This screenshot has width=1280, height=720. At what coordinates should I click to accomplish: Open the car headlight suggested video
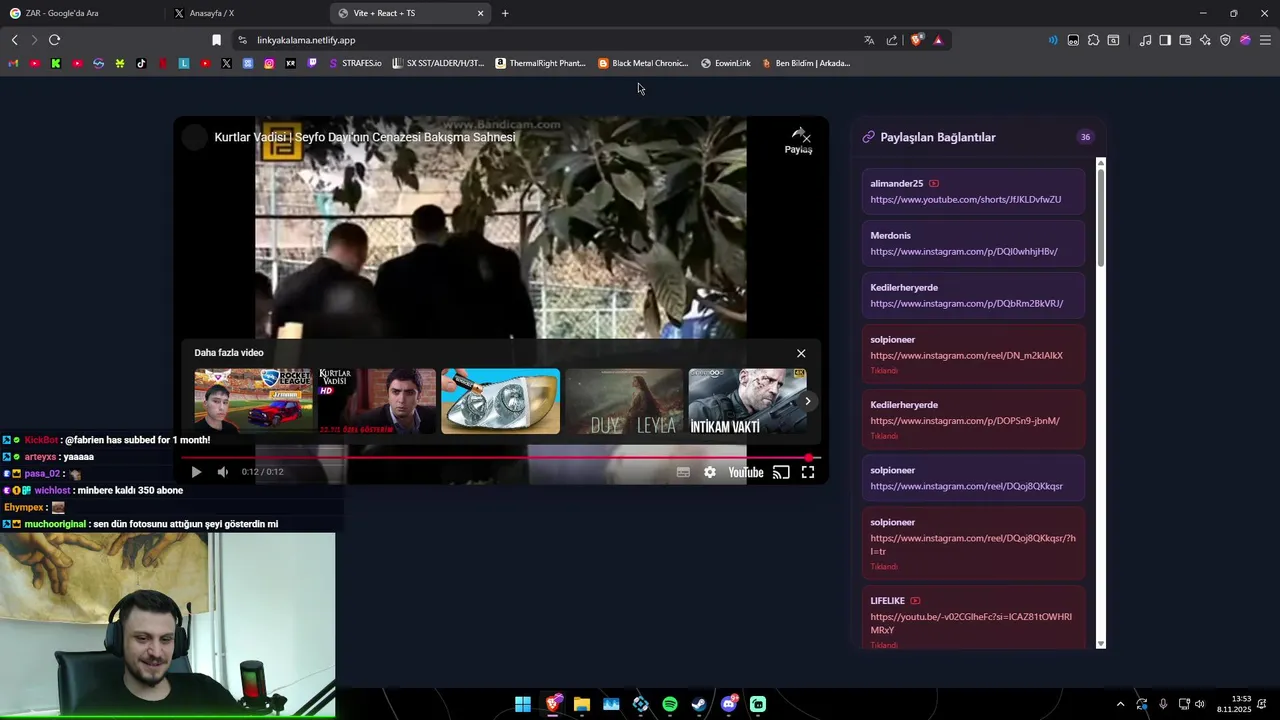pos(501,401)
